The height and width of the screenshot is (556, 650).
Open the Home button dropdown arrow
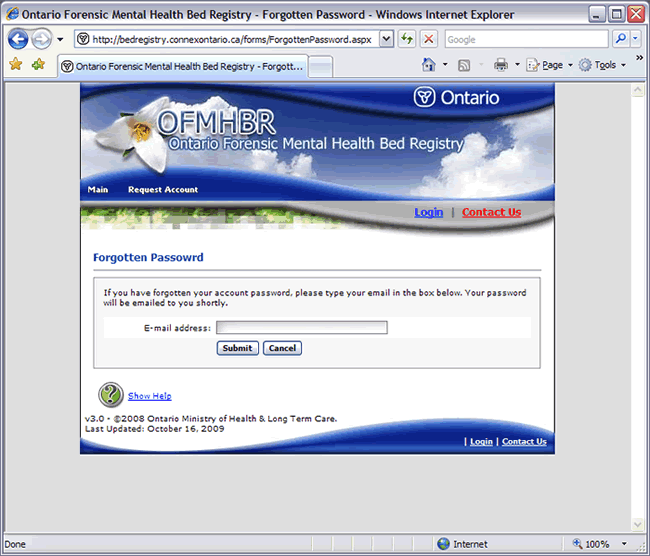click(445, 65)
